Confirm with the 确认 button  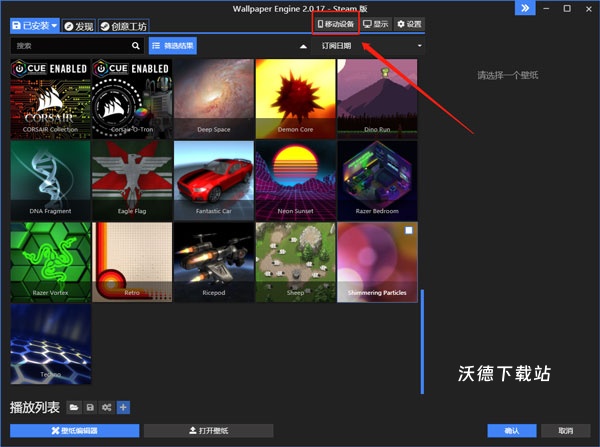pos(512,431)
